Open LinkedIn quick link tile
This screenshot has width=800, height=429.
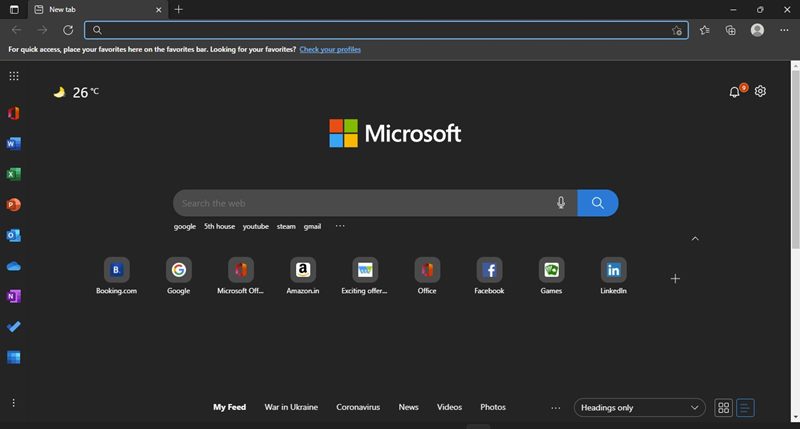(x=613, y=276)
